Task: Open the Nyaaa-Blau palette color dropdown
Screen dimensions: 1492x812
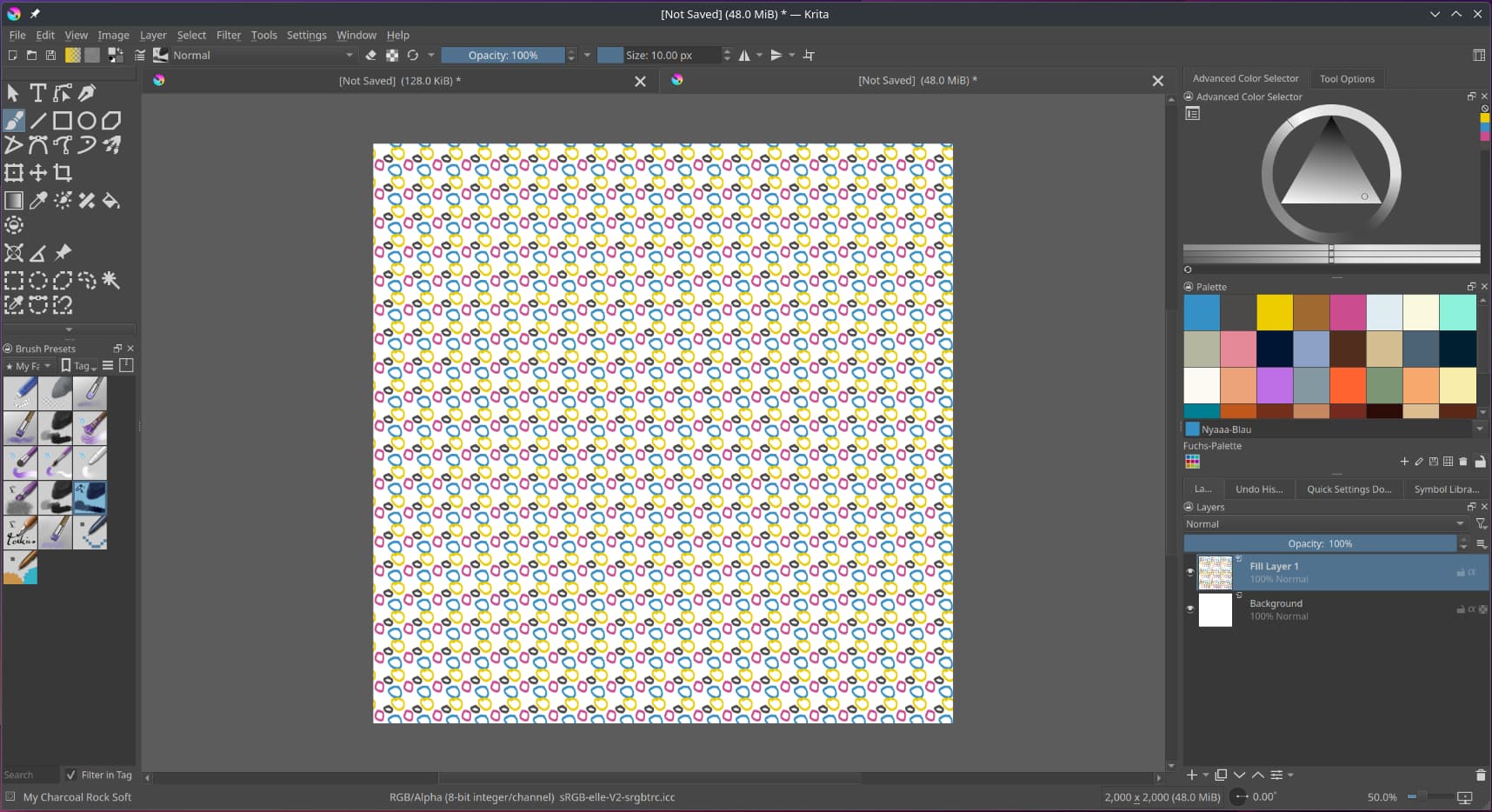Action: click(1479, 429)
